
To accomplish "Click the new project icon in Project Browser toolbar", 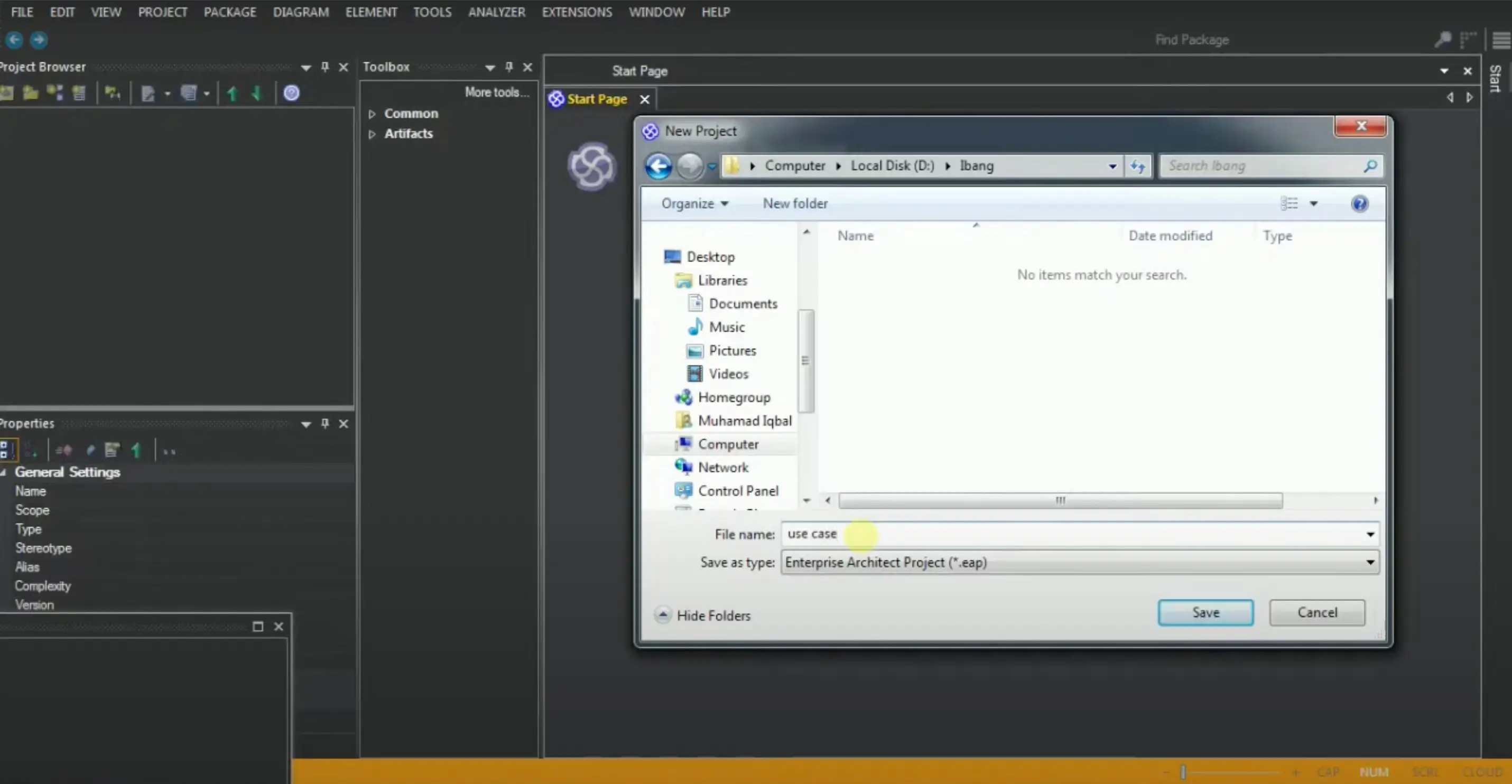I will (7, 93).
